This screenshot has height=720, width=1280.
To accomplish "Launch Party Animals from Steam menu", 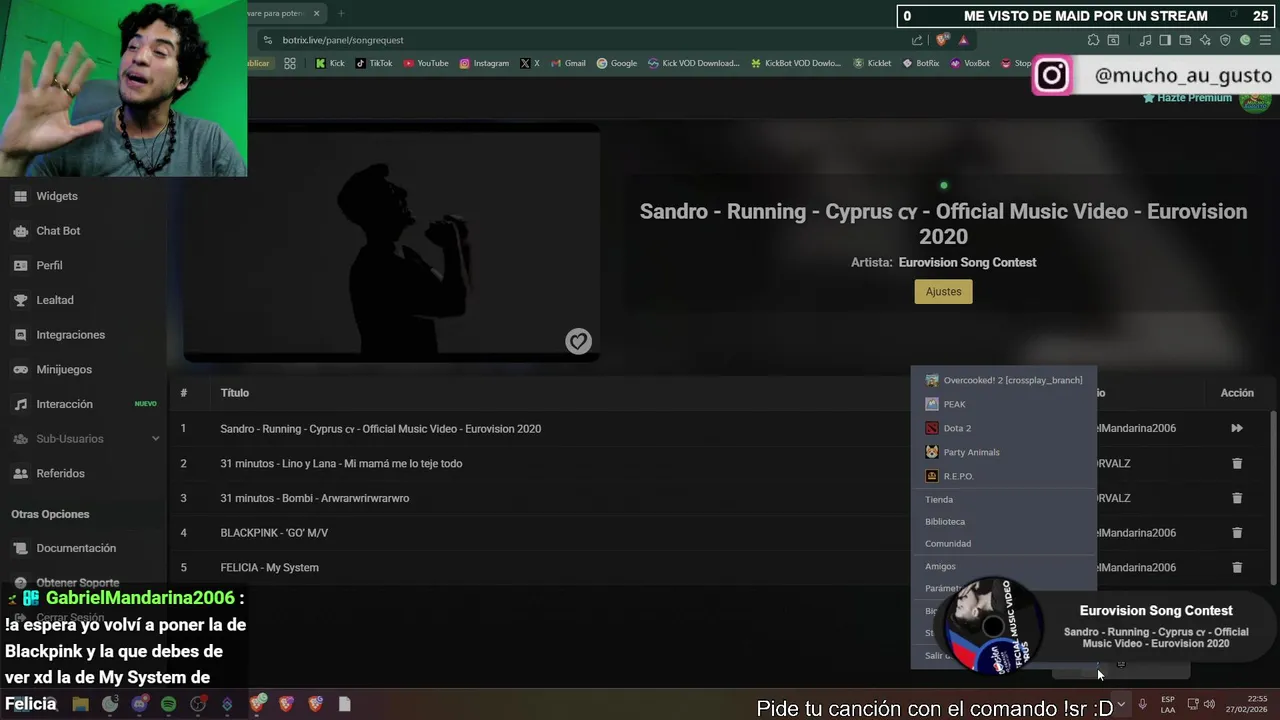I will click(1004, 452).
